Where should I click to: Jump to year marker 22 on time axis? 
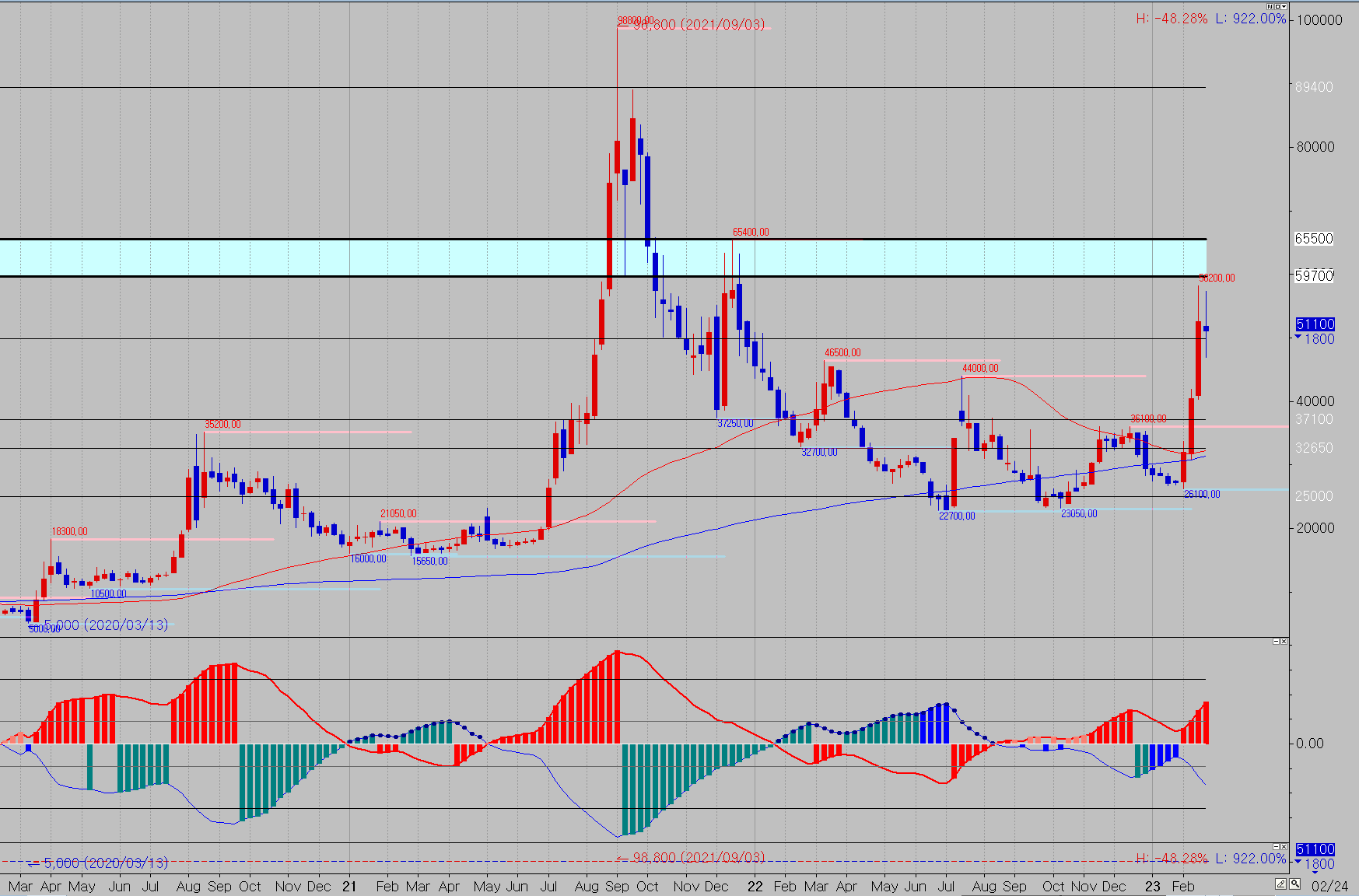tap(755, 886)
